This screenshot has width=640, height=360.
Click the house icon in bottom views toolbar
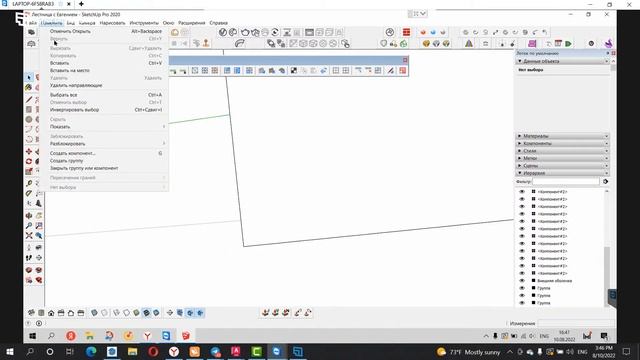(x=51, y=313)
